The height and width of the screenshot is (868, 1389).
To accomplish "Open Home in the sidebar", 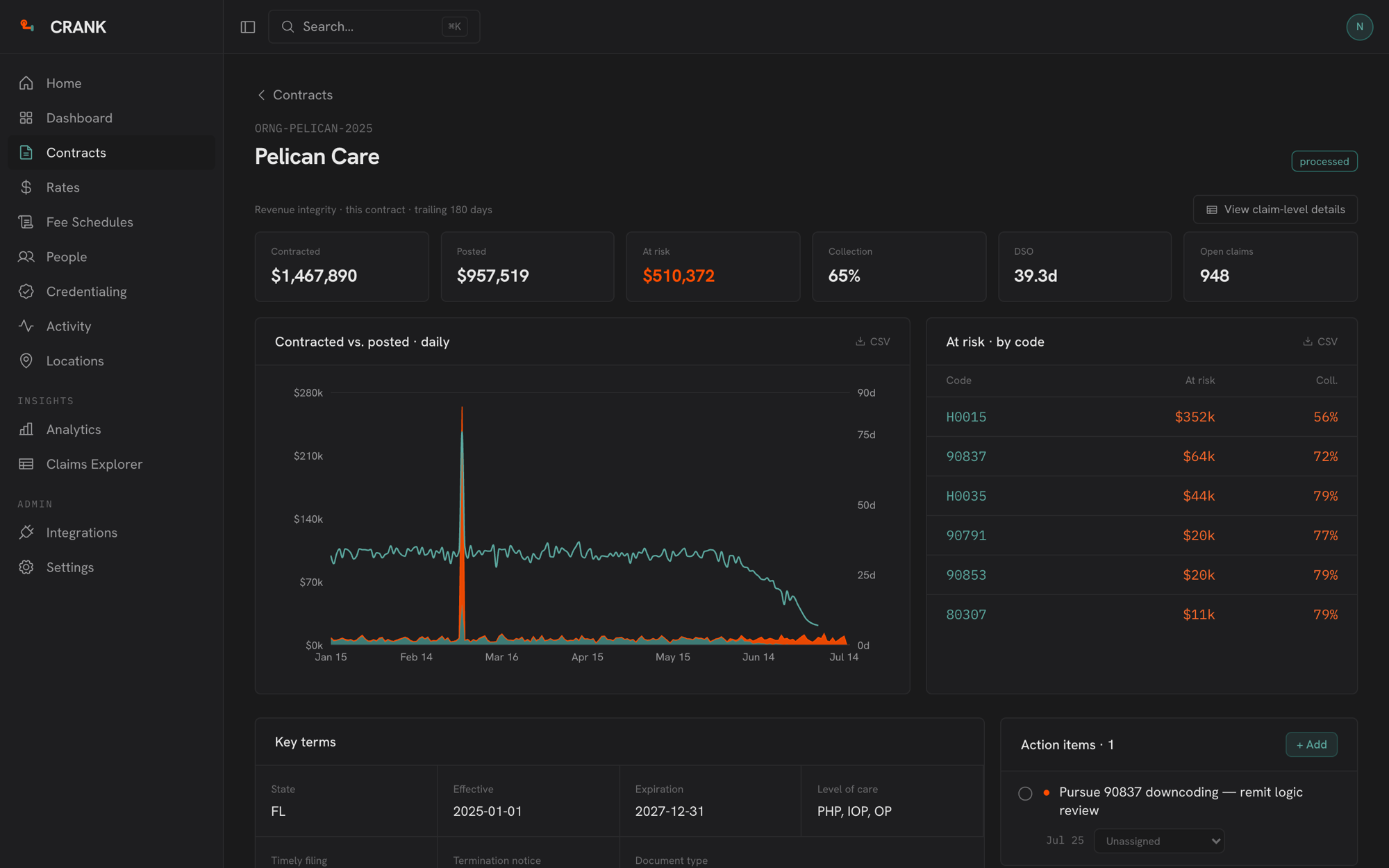I will coord(111,83).
